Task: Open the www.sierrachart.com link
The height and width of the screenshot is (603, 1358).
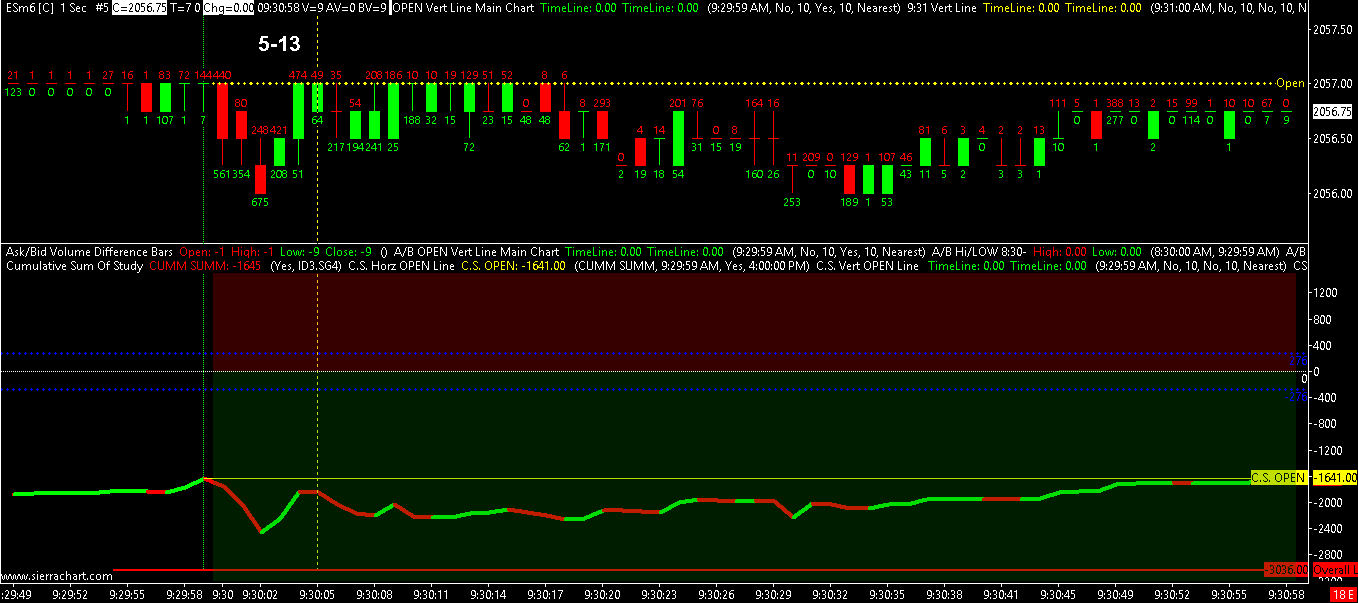Action: click(56, 576)
